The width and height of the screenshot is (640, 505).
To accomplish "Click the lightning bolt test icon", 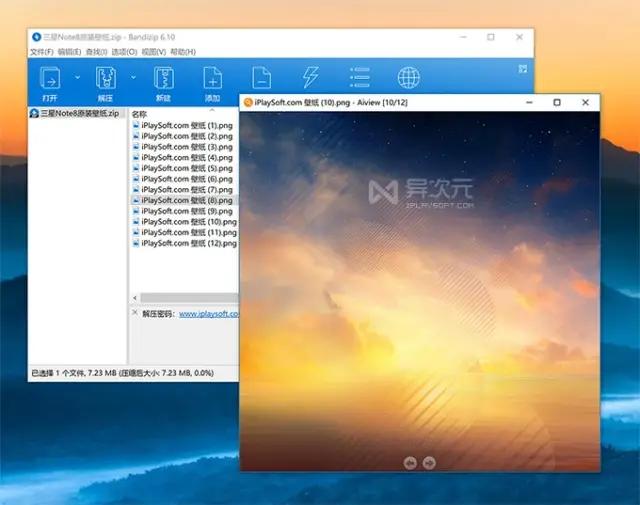I will 310,78.
